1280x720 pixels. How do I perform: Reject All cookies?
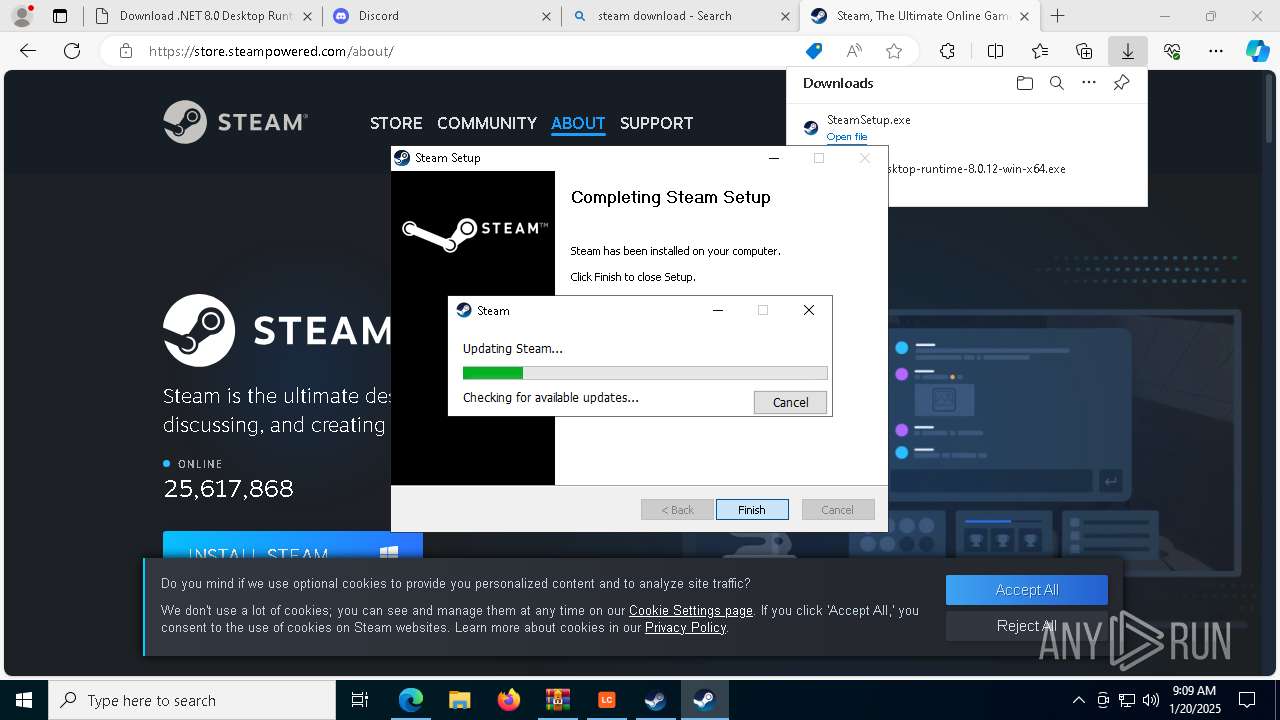1027,626
